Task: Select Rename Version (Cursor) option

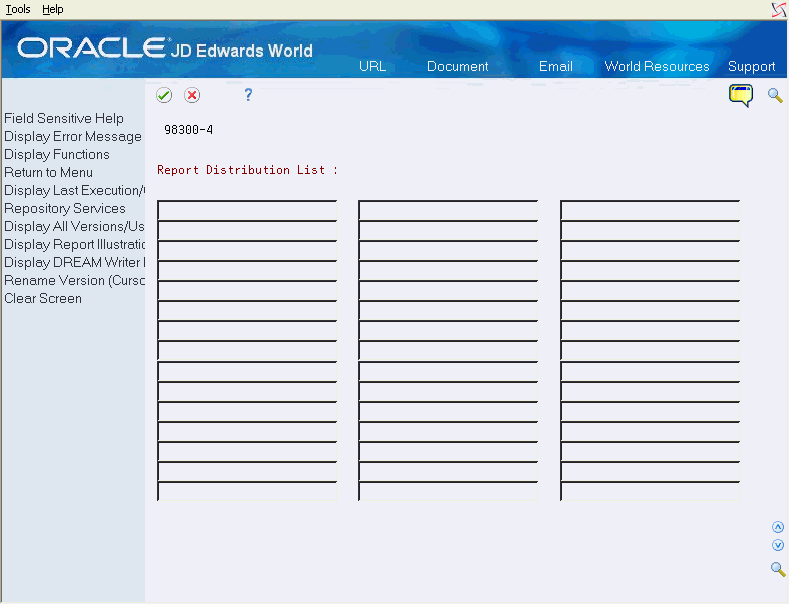Action: click(74, 280)
